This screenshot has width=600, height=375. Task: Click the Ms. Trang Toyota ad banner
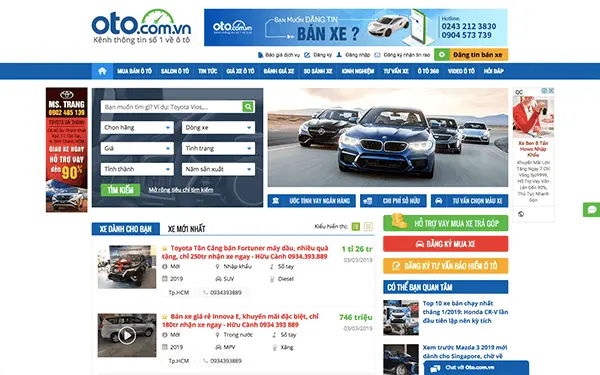pyautogui.click(x=67, y=150)
